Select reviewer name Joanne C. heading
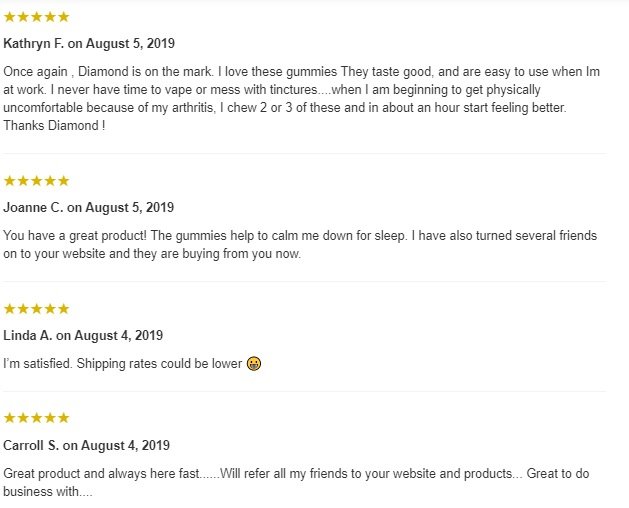The image size is (629, 508). [x=33, y=207]
